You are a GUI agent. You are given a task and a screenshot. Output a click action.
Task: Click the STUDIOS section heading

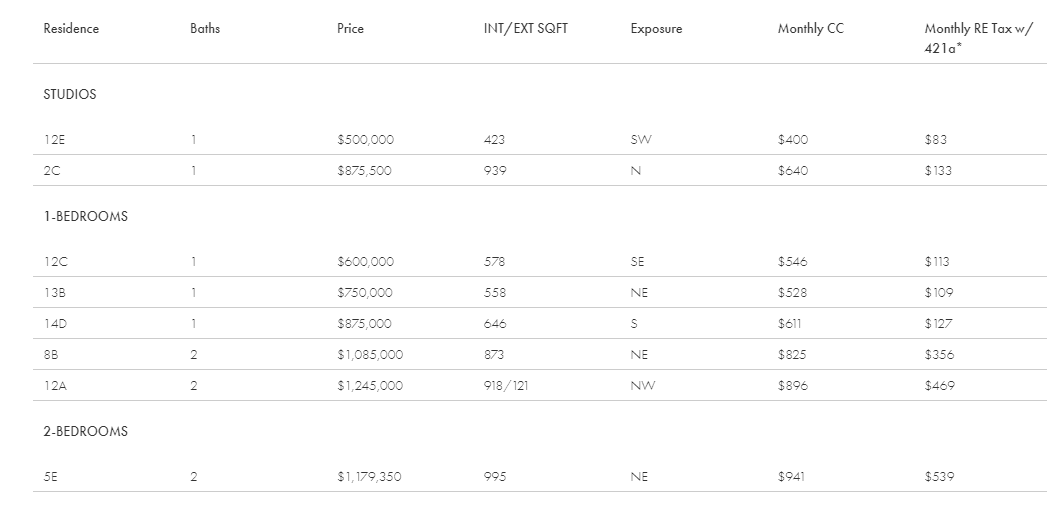click(x=70, y=95)
